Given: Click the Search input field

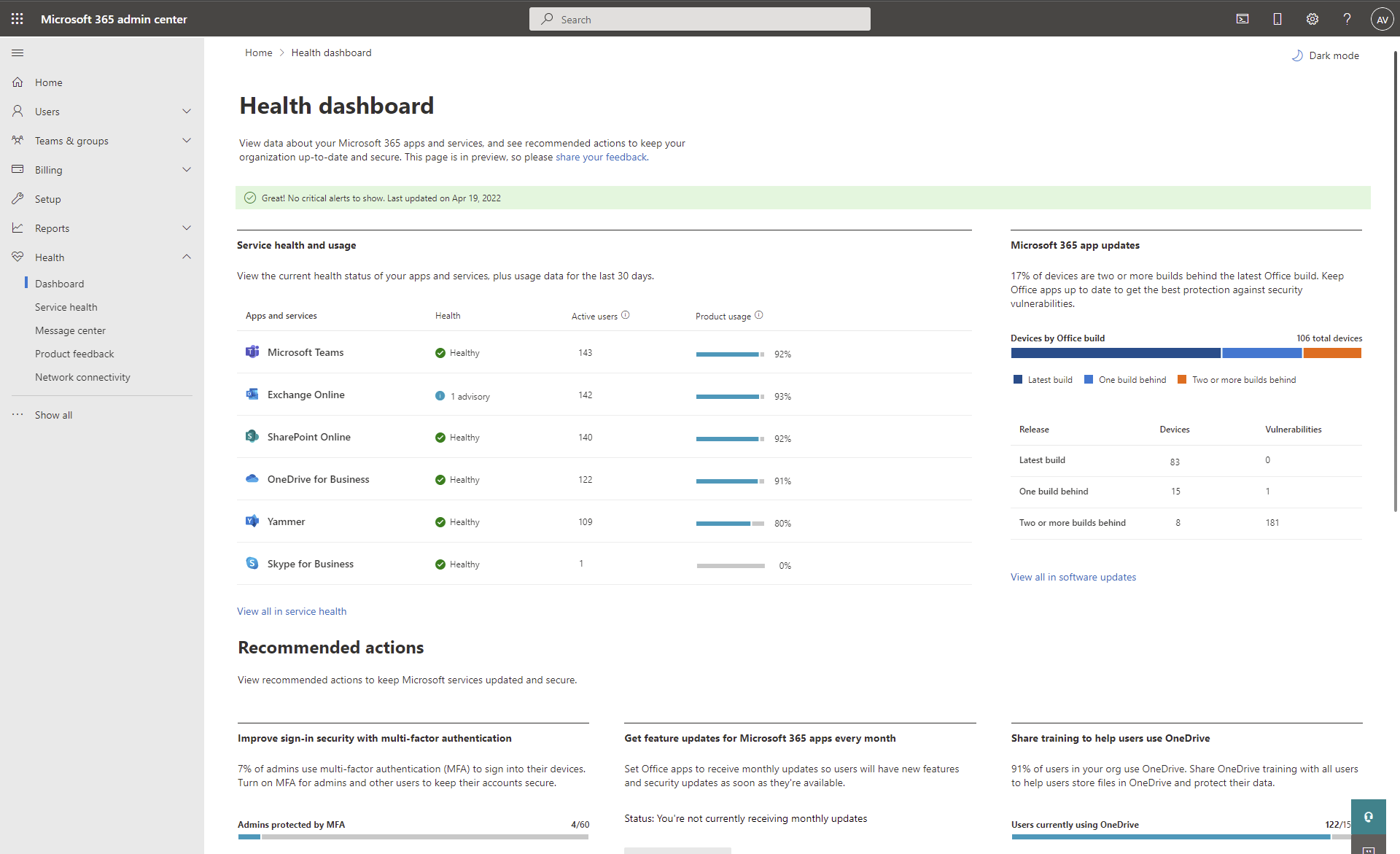Looking at the screenshot, I should click(700, 19).
